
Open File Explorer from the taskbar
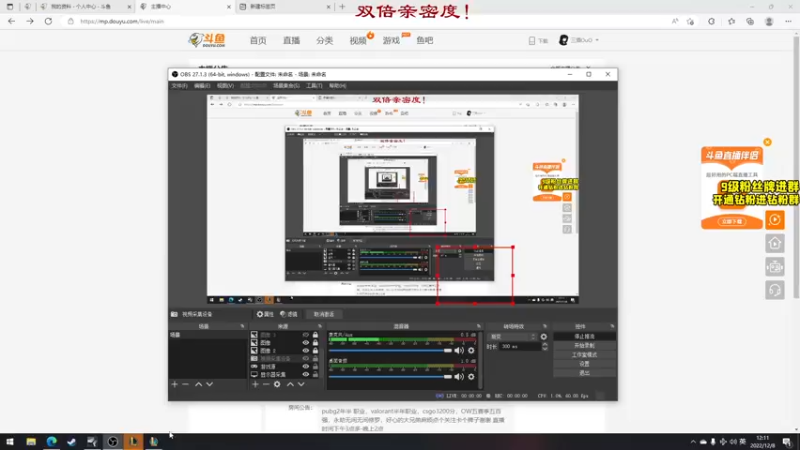(x=31, y=441)
